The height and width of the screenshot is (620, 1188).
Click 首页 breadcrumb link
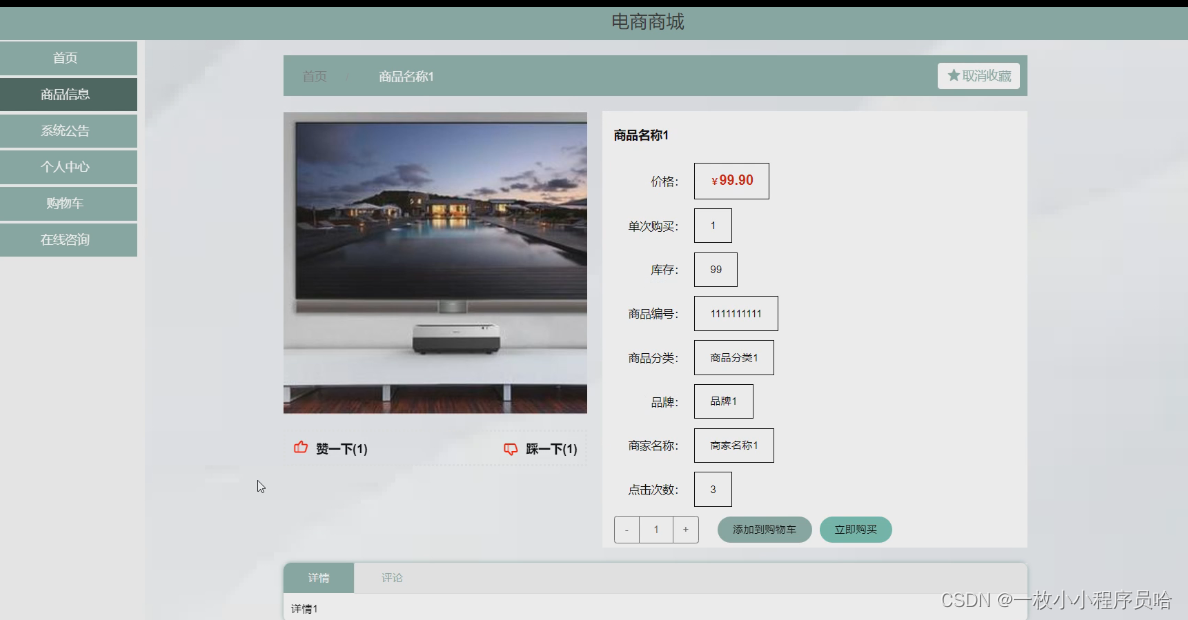[314, 77]
